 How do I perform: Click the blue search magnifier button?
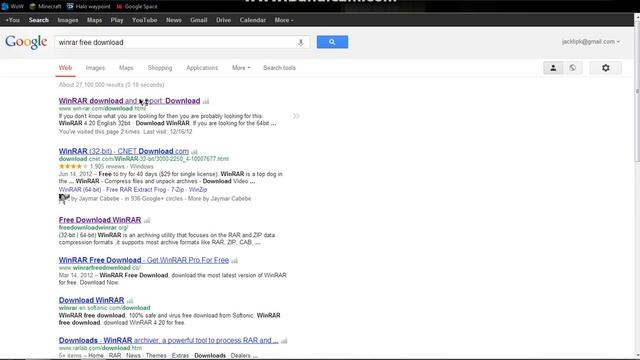pos(332,42)
